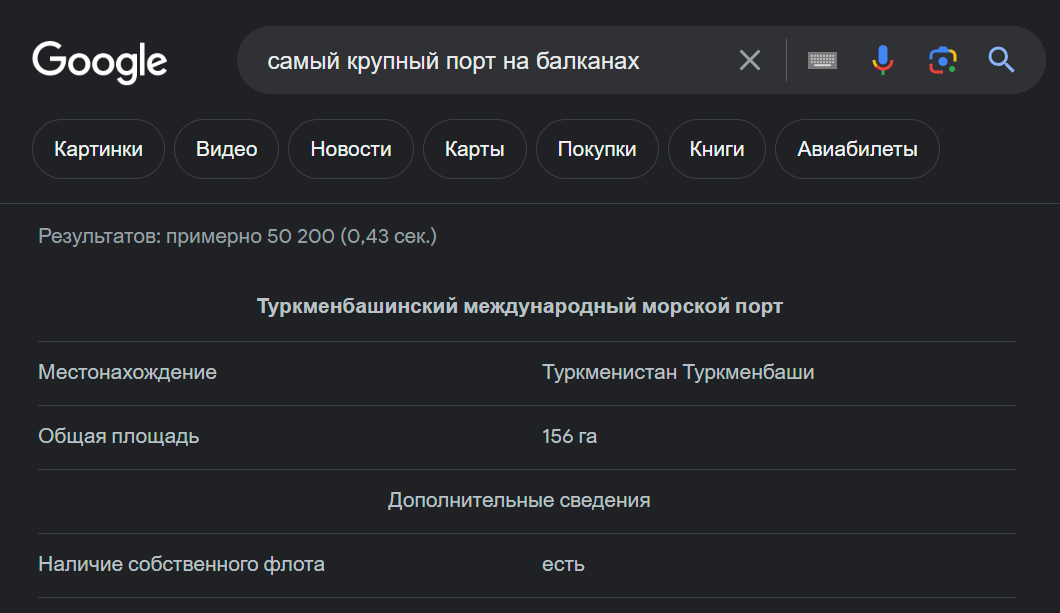Submit search with the magnifier icon

1001,61
